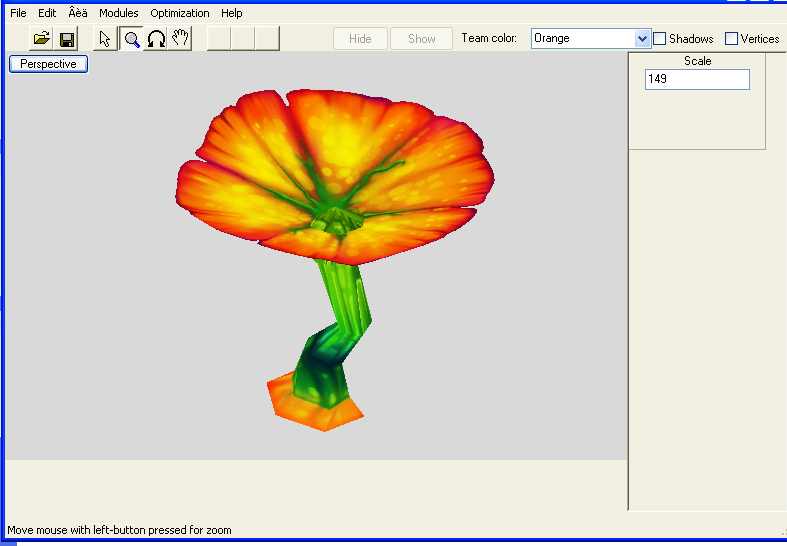The height and width of the screenshot is (546, 787).
Task: Click the Save floppy disk icon
Action: 66,39
